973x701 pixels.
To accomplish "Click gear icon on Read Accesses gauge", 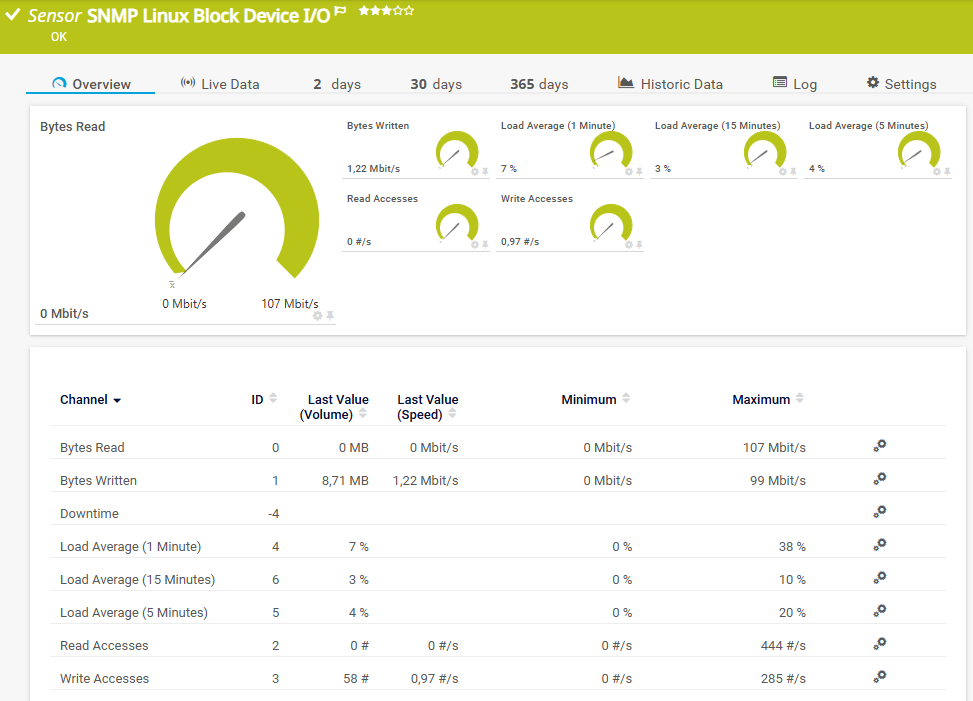I will coord(475,245).
